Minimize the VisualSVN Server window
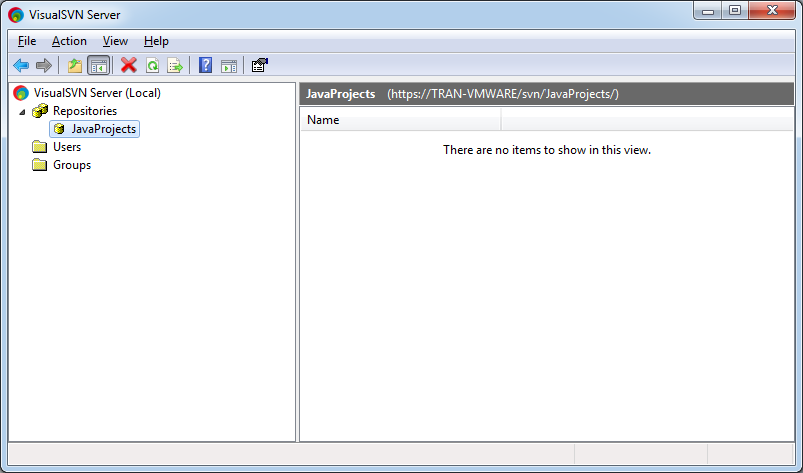Screen dimensions: 803x473 [708, 11]
